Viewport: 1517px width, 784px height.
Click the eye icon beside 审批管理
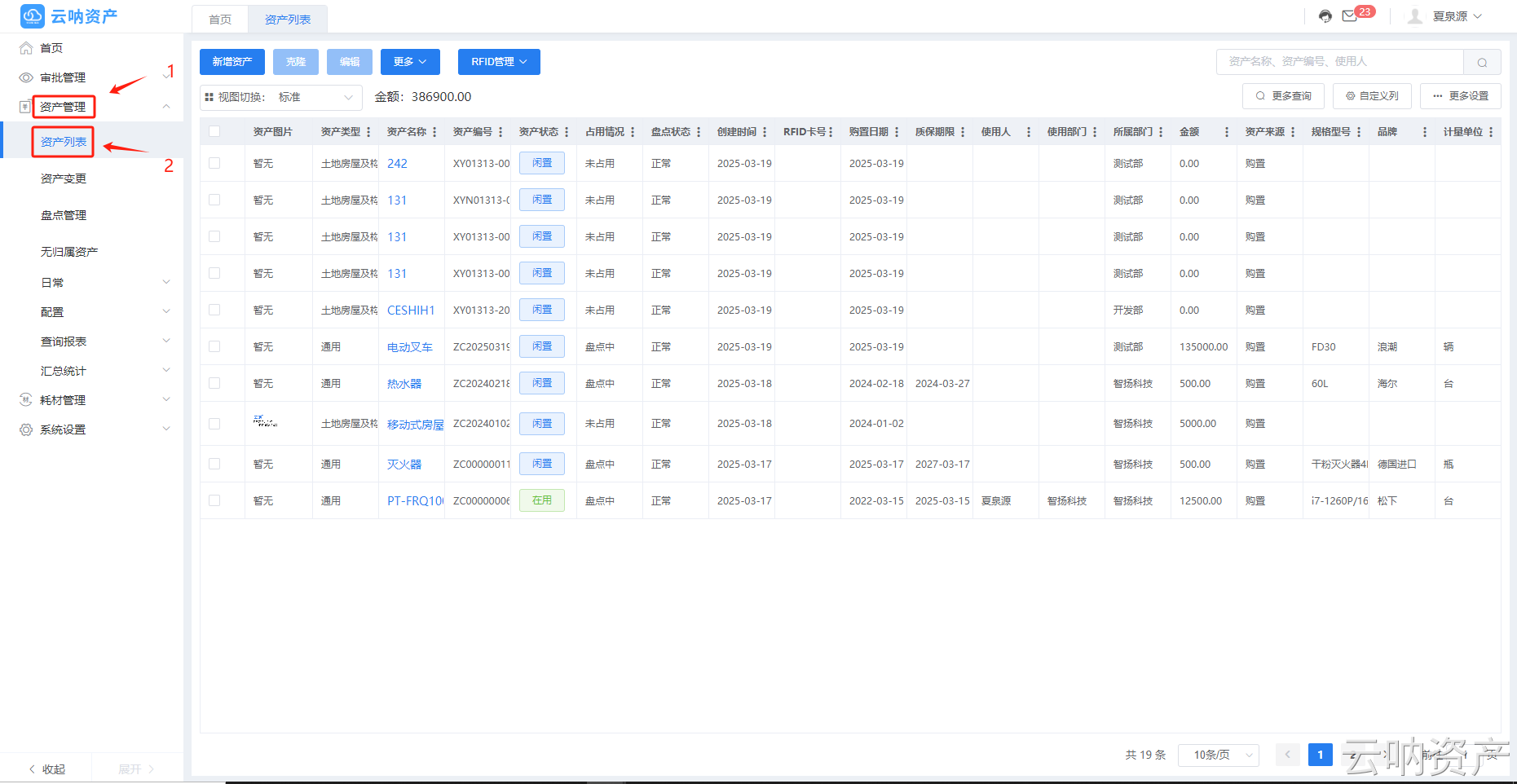pyautogui.click(x=26, y=77)
